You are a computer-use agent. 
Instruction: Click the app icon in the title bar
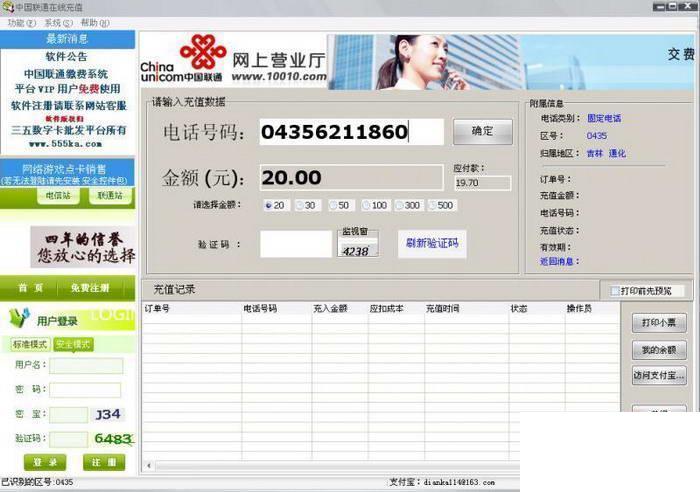(x=8, y=7)
